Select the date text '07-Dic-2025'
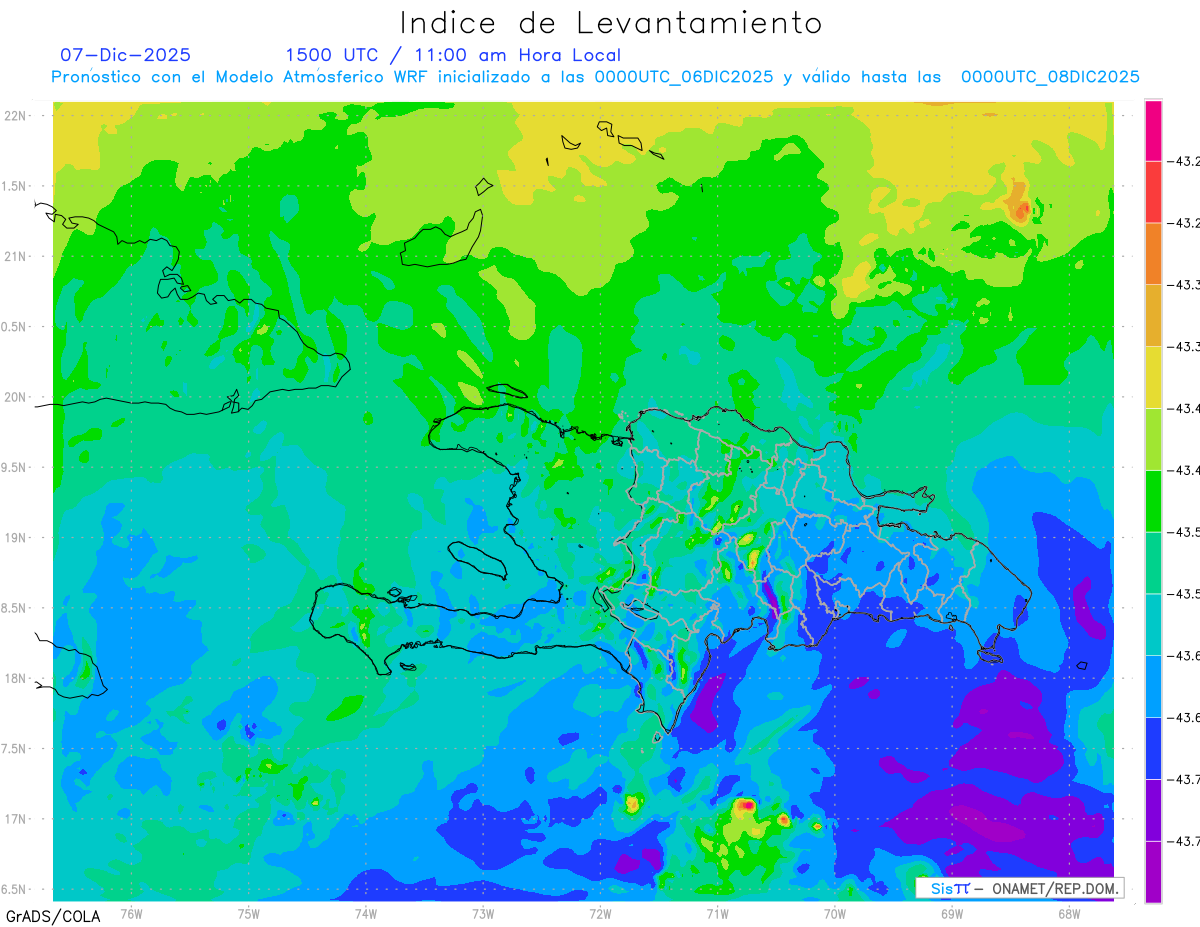The height and width of the screenshot is (927, 1200). click(x=125, y=55)
